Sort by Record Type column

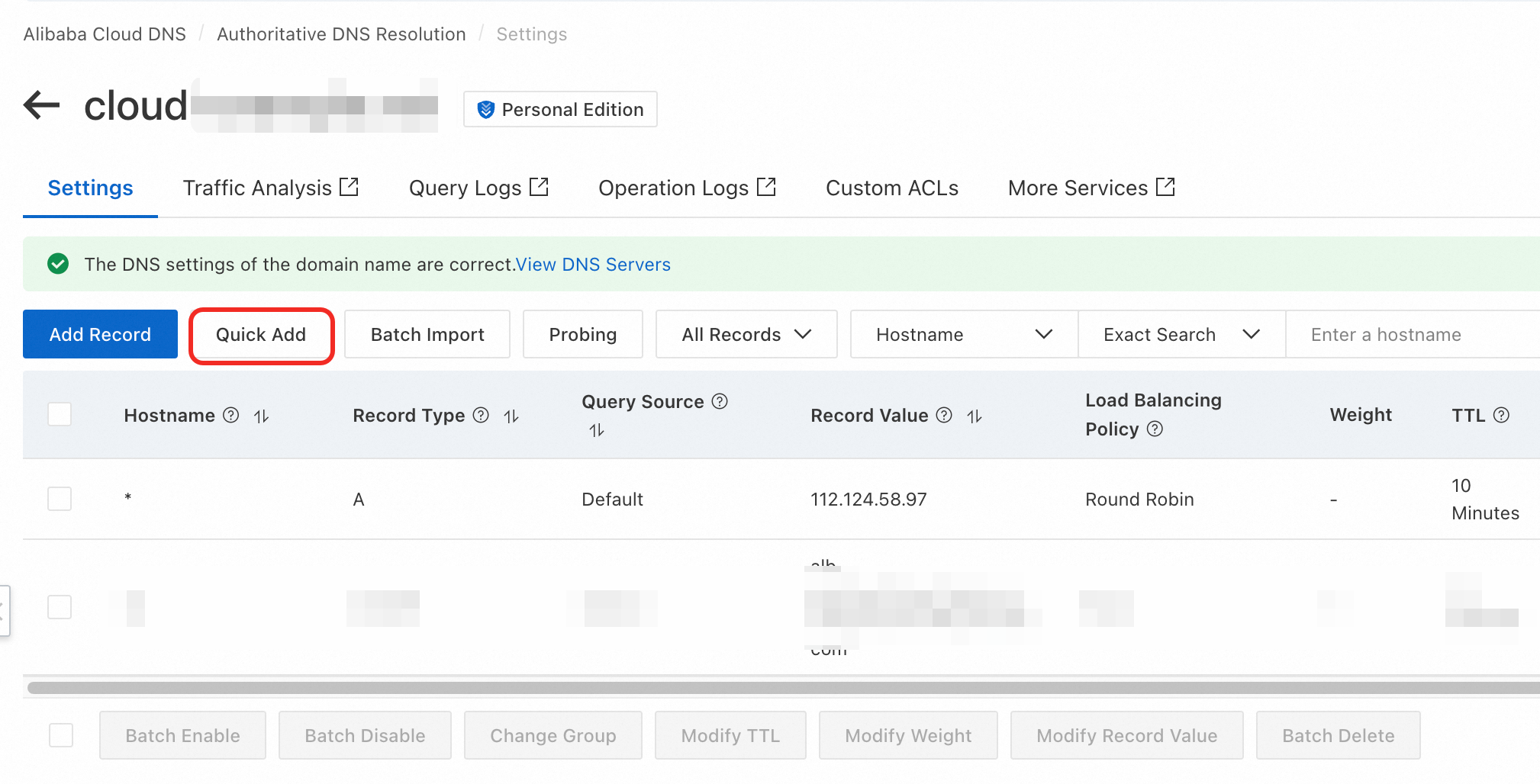[x=511, y=416]
